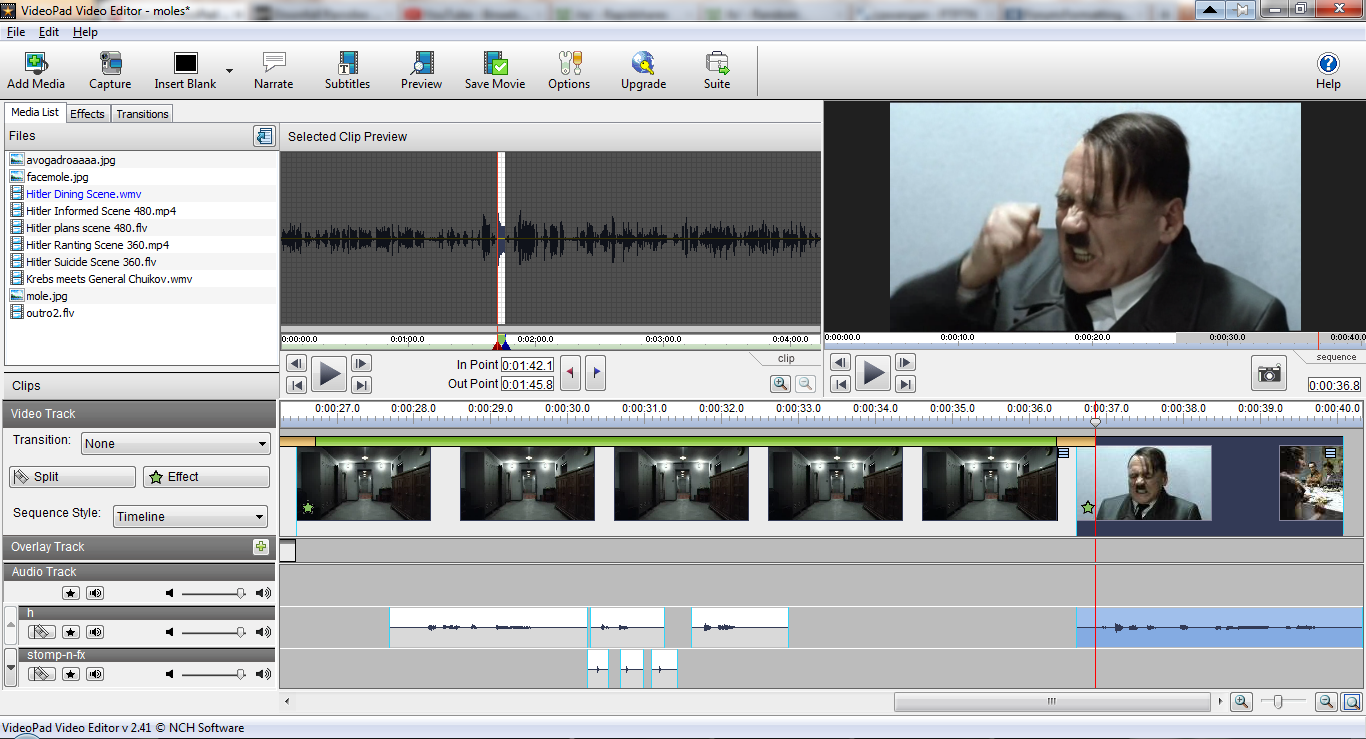Toggle the master Audio Track speaker button
This screenshot has height=739, width=1366.
pyautogui.click(x=95, y=593)
